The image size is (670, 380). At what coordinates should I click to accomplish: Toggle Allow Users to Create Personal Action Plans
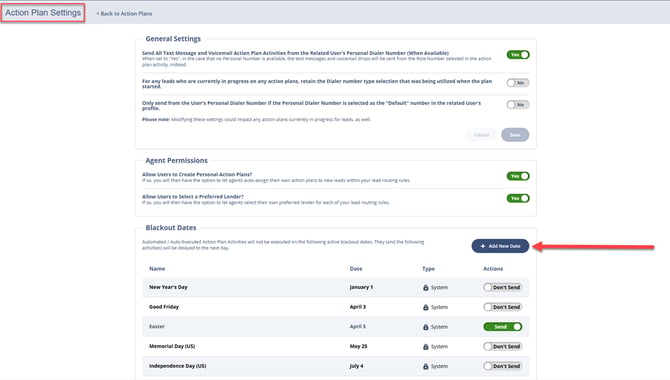pos(518,176)
